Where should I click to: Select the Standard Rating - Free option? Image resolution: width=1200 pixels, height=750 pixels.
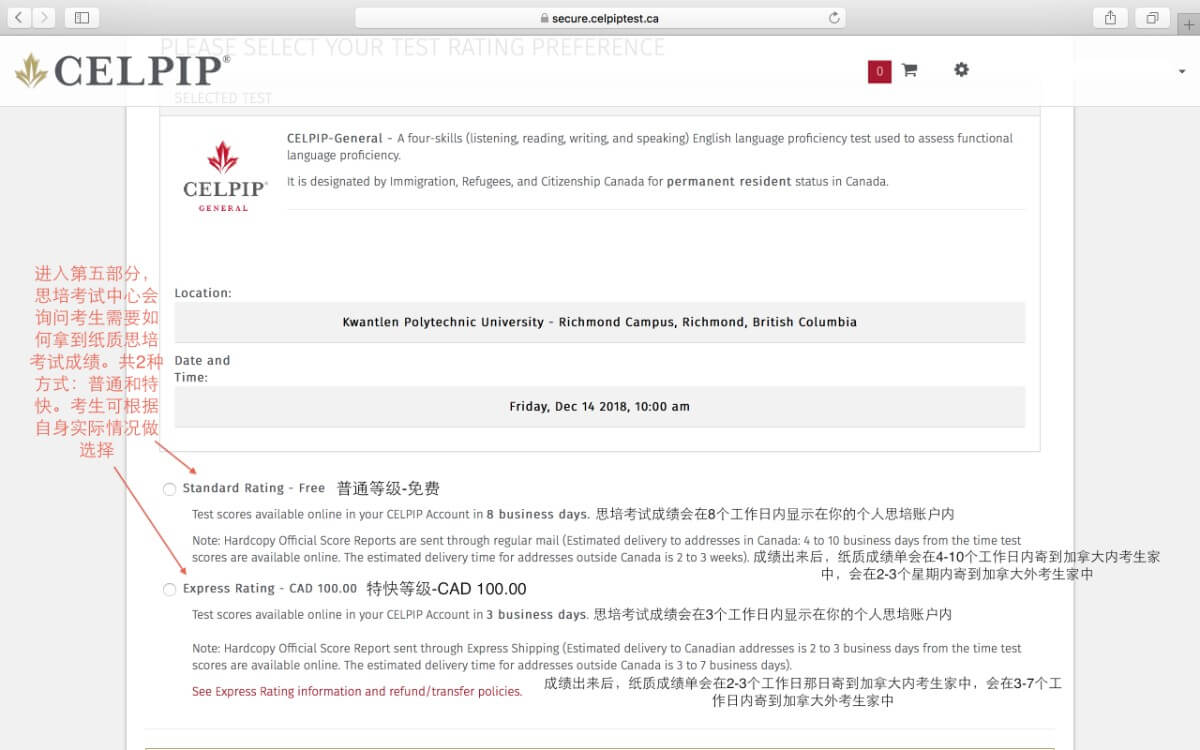point(169,489)
